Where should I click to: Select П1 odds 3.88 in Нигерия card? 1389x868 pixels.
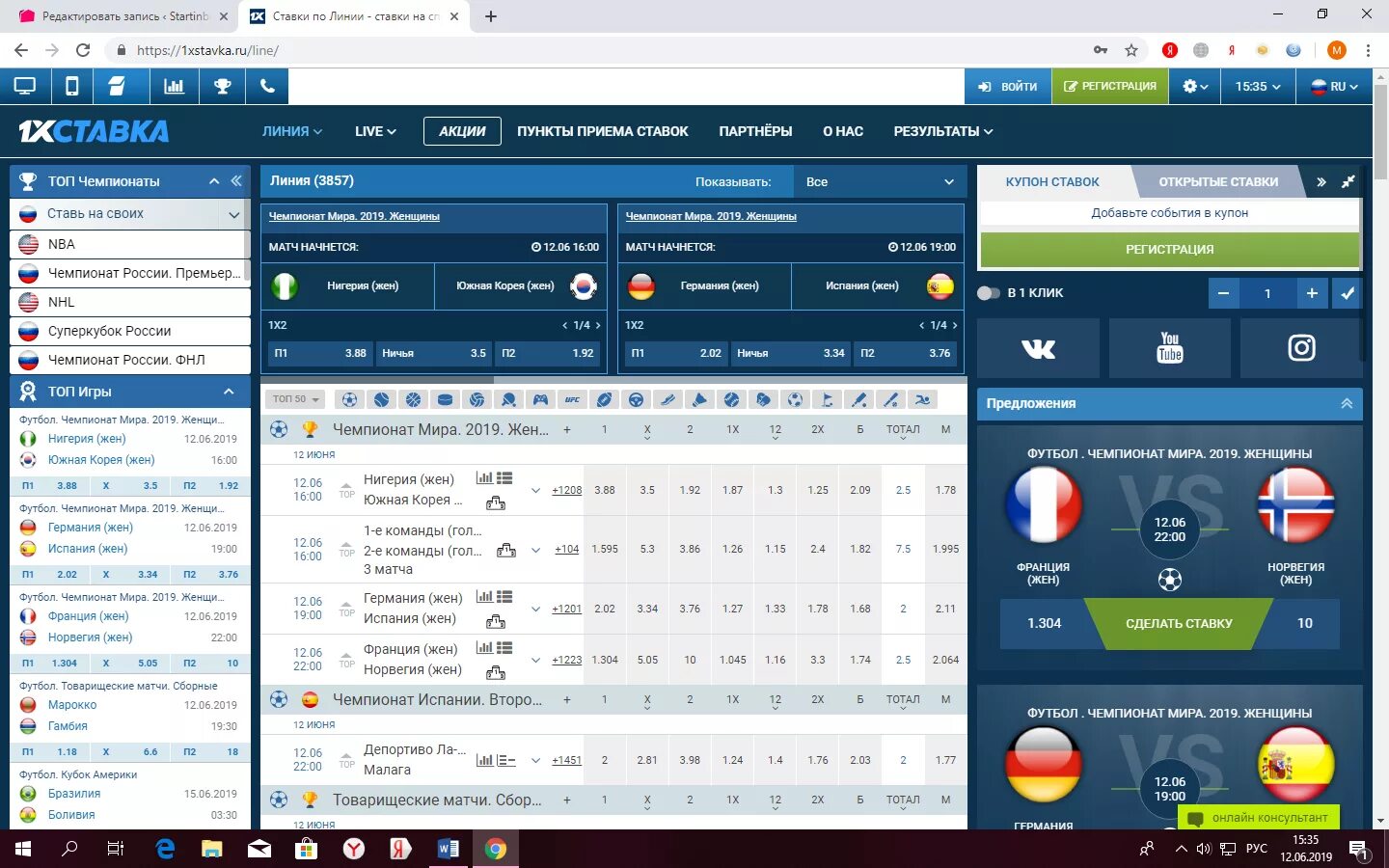pos(319,353)
